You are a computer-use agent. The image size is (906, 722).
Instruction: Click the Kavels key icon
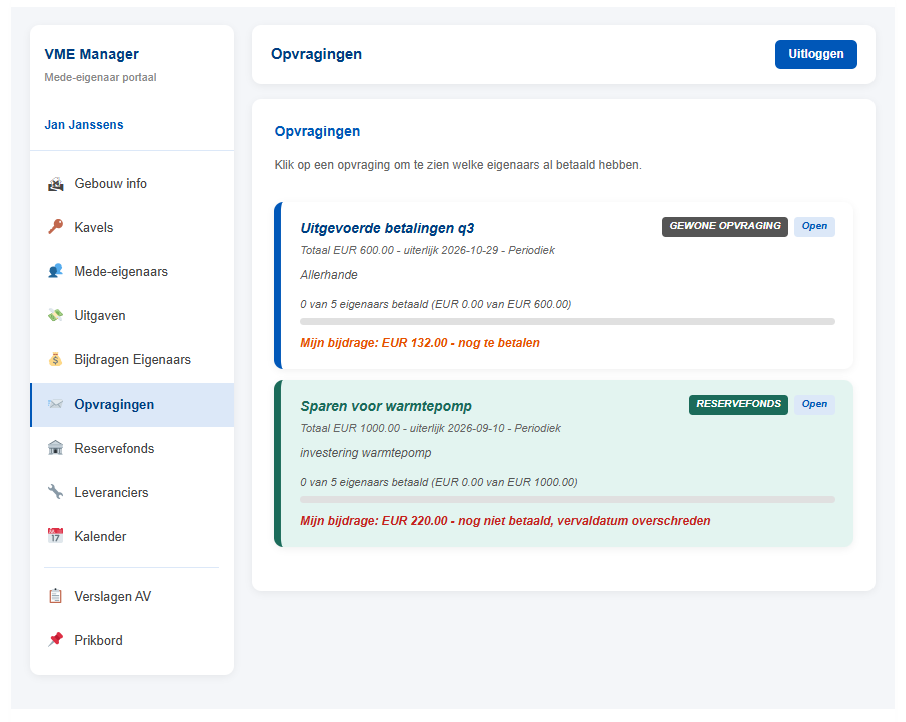click(55, 228)
